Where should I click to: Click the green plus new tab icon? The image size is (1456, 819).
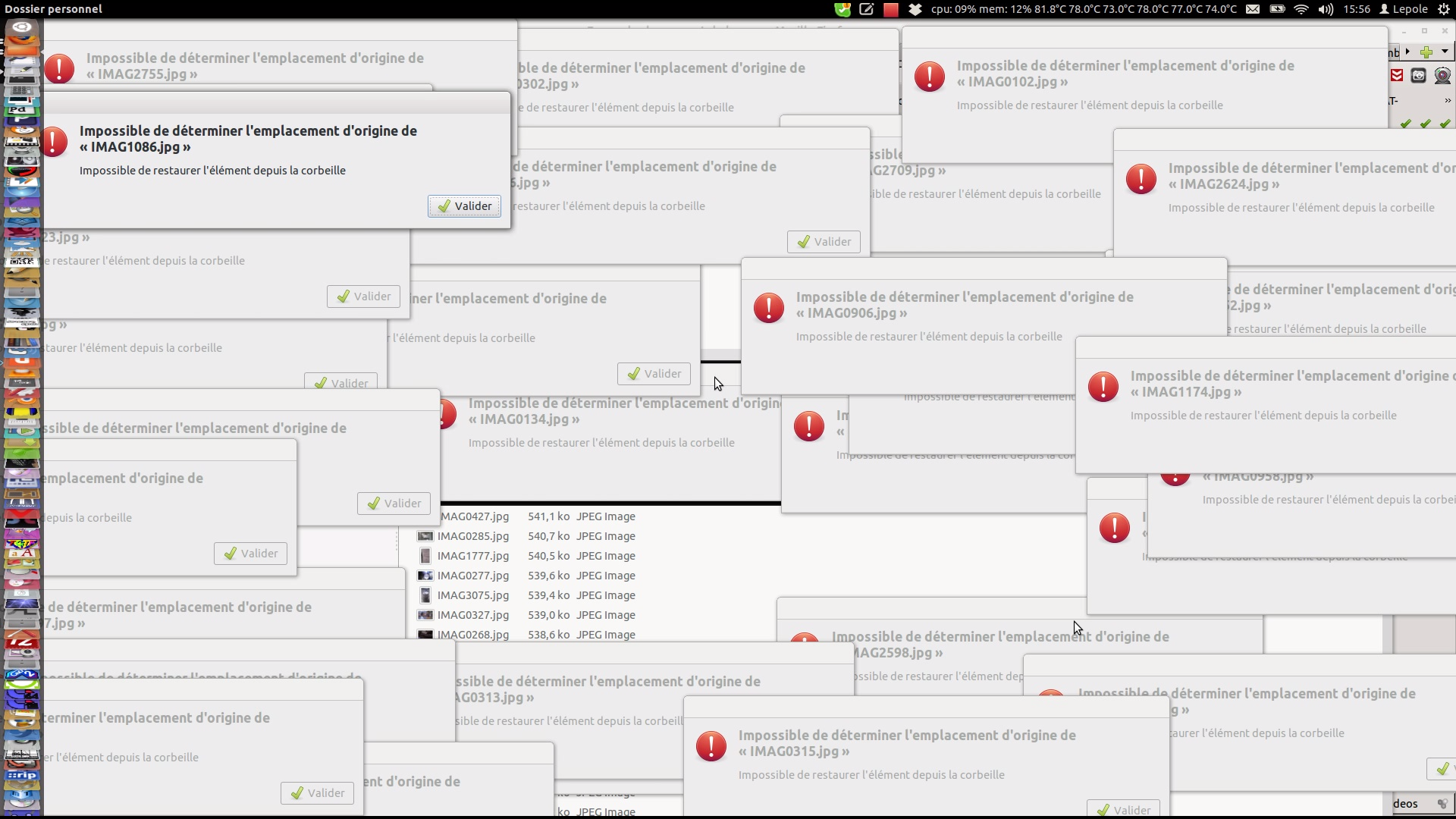click(1426, 52)
